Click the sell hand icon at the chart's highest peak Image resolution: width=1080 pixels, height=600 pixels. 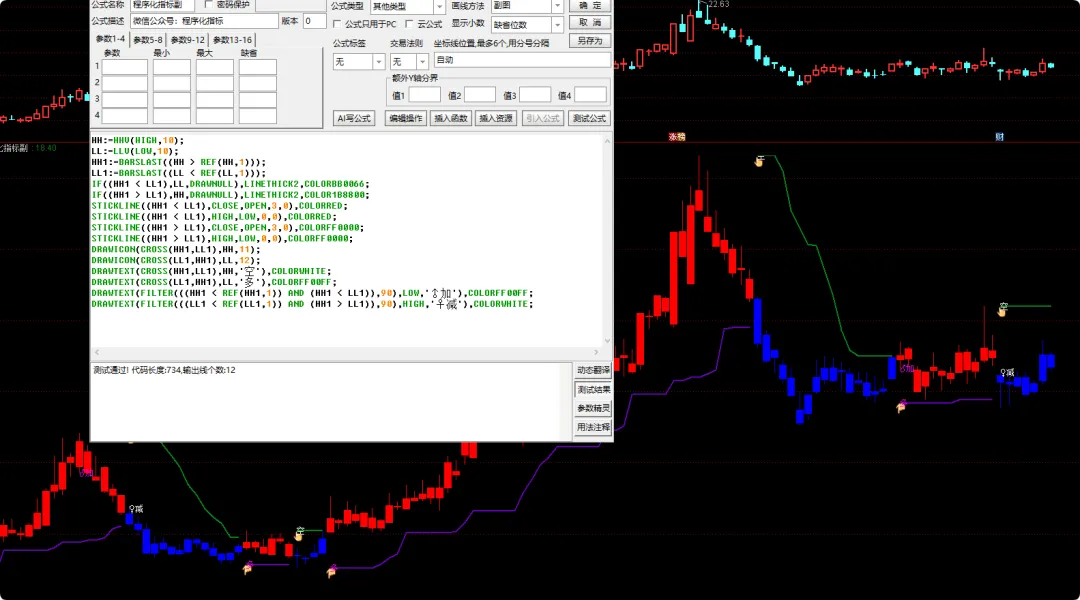(759, 162)
